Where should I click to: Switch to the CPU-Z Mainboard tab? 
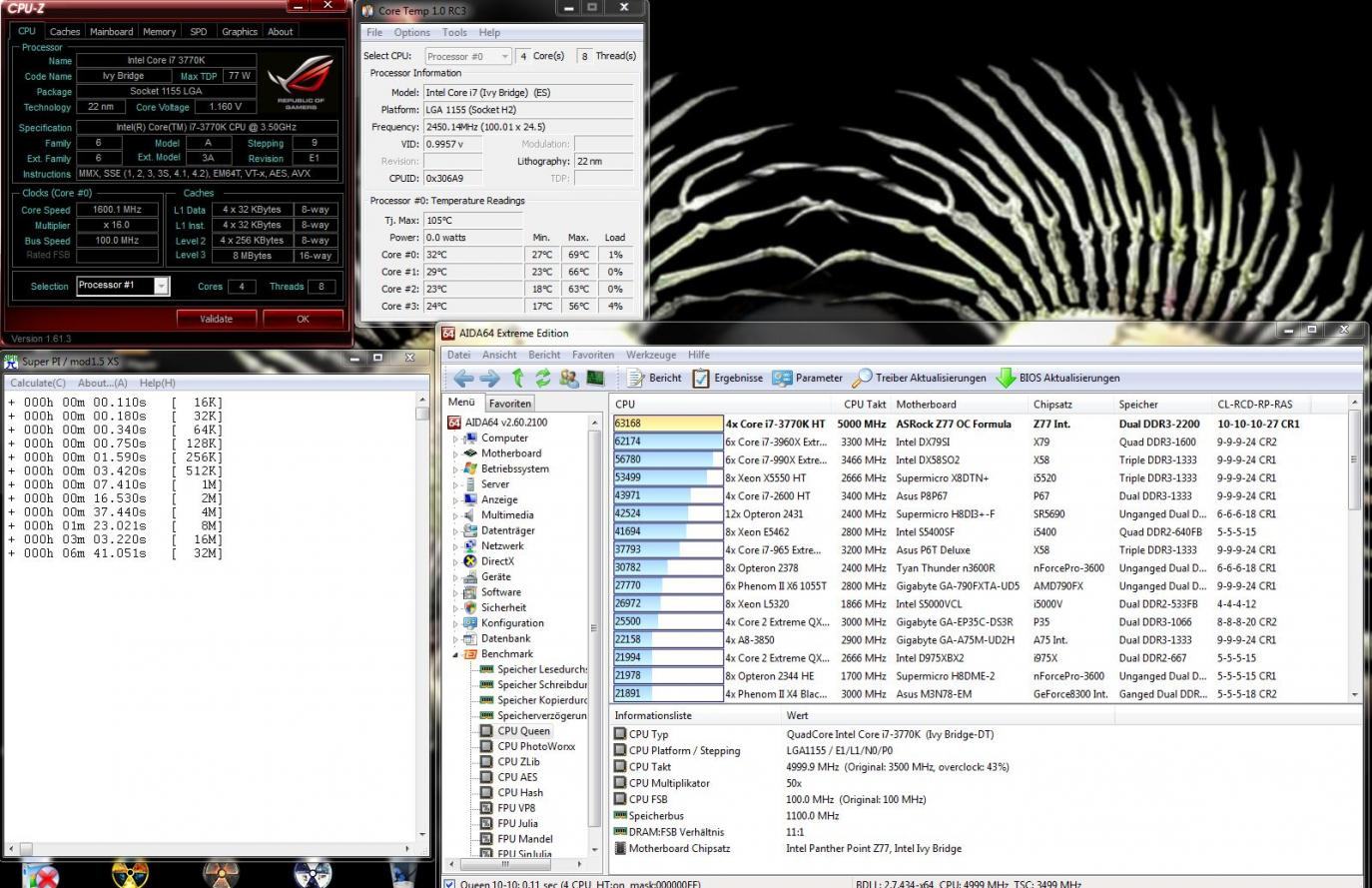pos(111,32)
